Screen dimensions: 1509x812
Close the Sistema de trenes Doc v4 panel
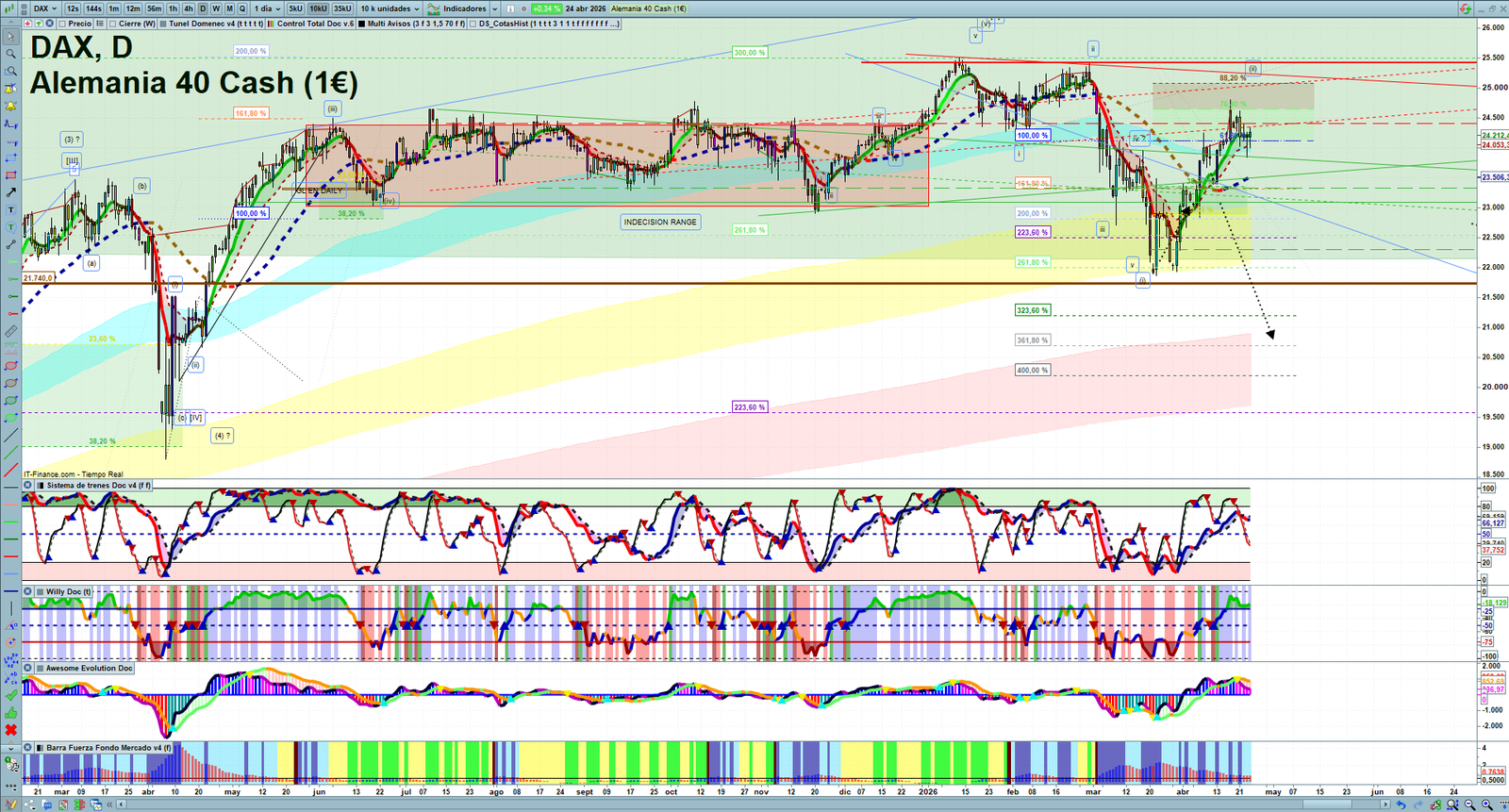tap(28, 486)
